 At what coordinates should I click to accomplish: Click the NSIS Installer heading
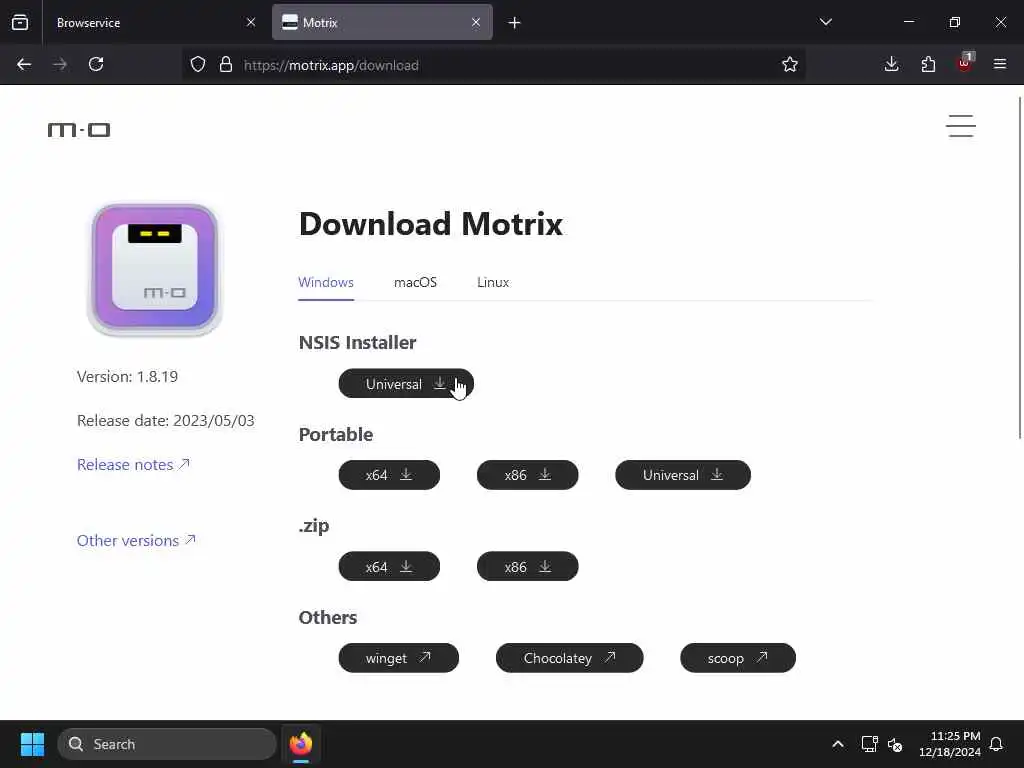point(357,342)
